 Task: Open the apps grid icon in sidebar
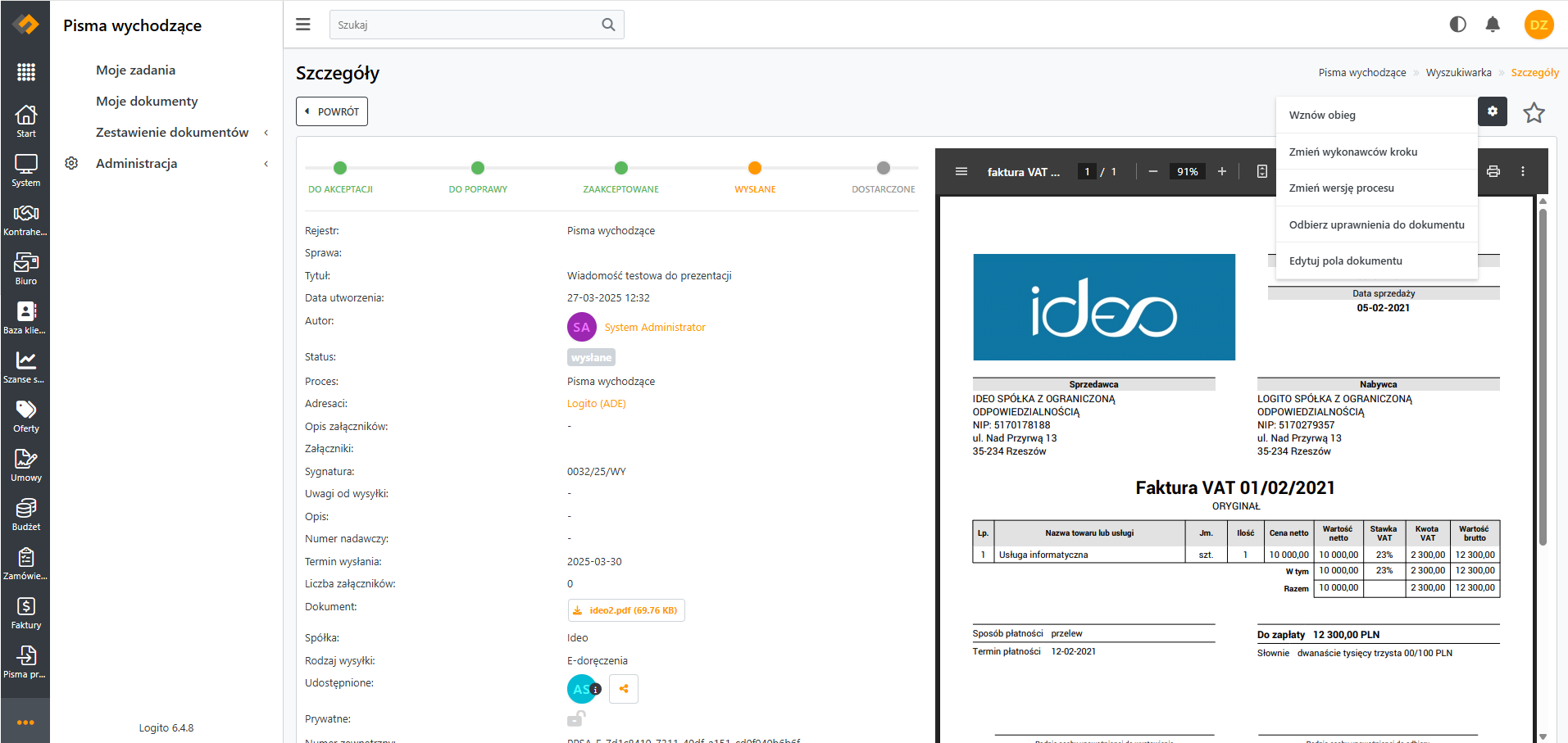point(25,72)
